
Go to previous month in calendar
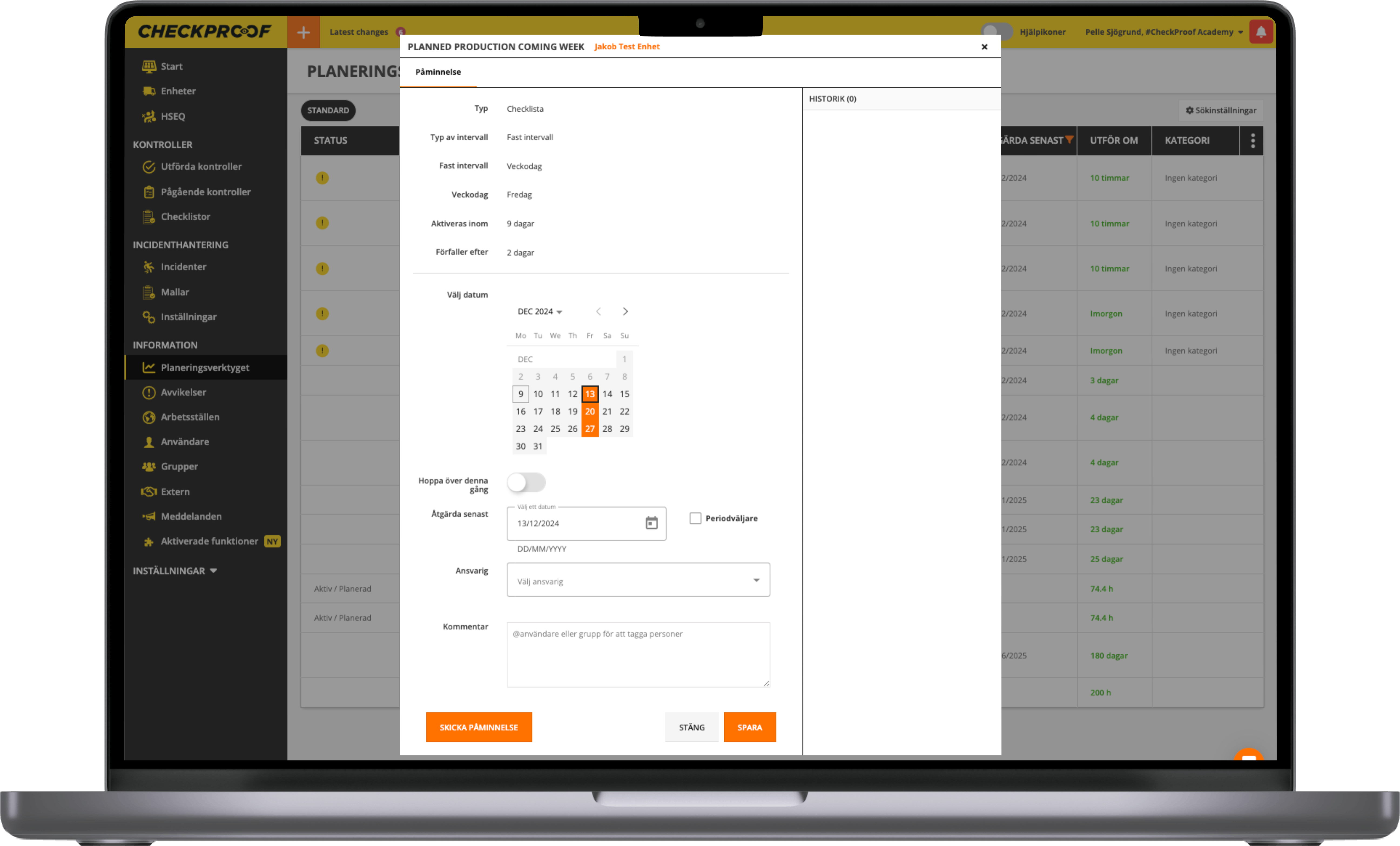click(598, 311)
